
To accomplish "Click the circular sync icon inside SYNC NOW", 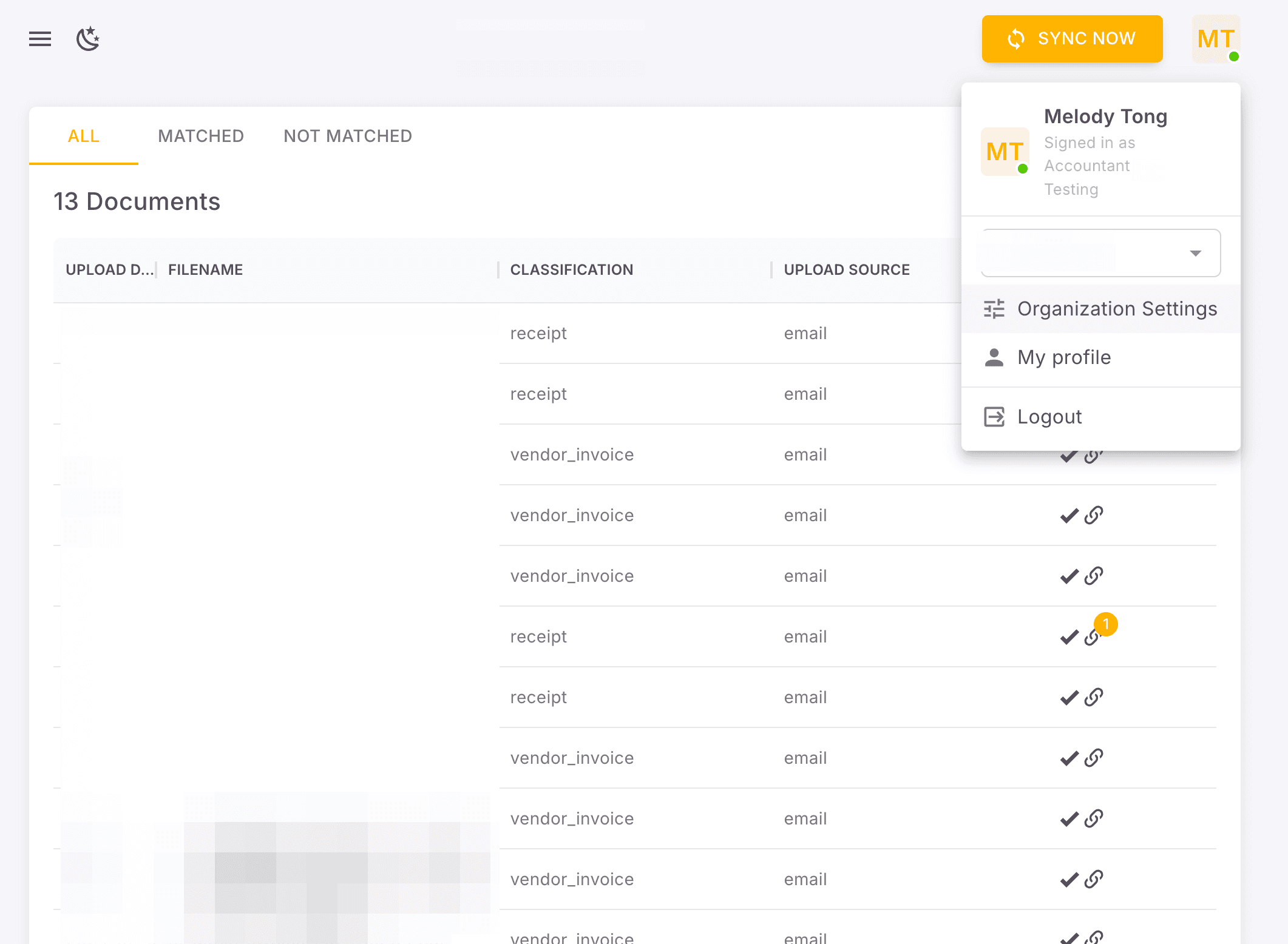I will (1015, 39).
